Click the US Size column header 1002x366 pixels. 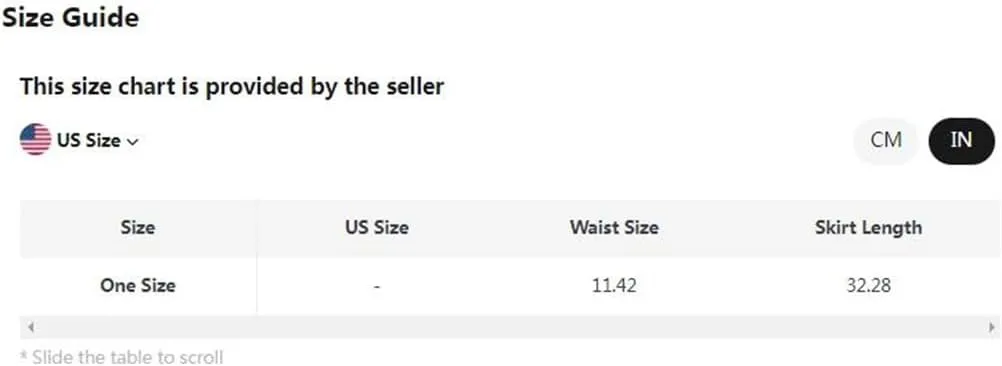pos(377,227)
